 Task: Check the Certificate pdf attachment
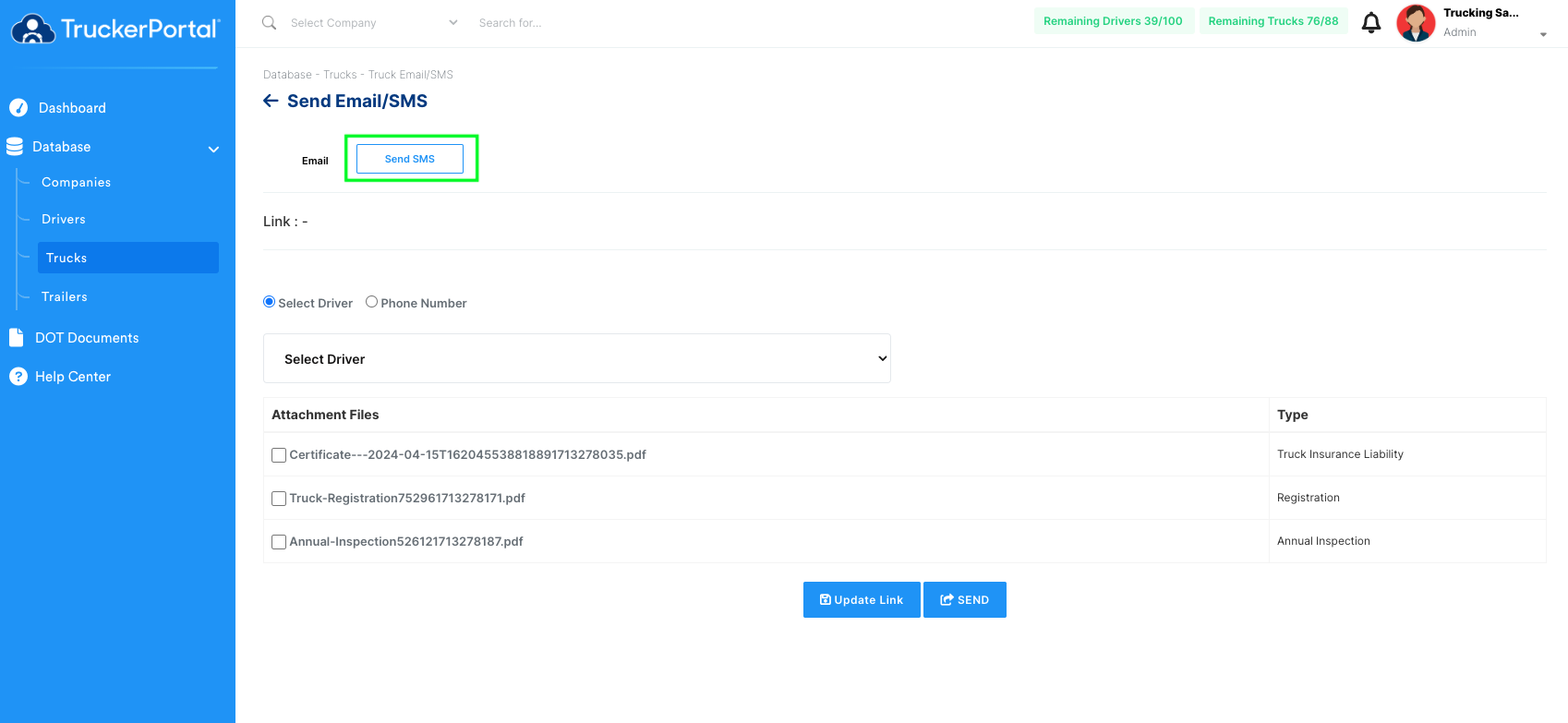[x=279, y=455]
